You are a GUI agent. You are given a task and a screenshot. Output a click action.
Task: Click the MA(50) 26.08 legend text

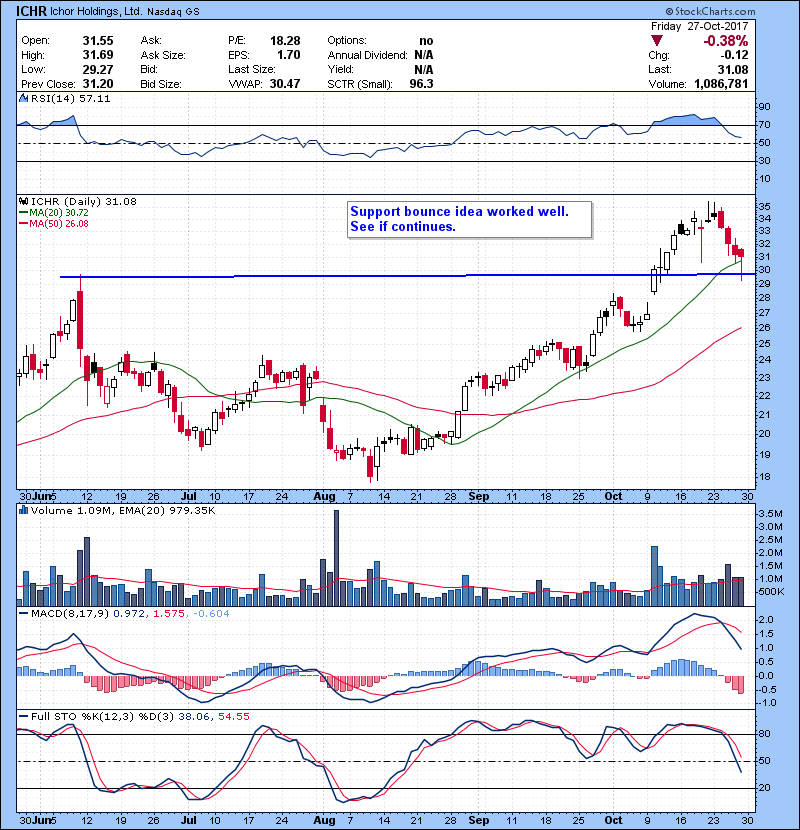[x=59, y=223]
